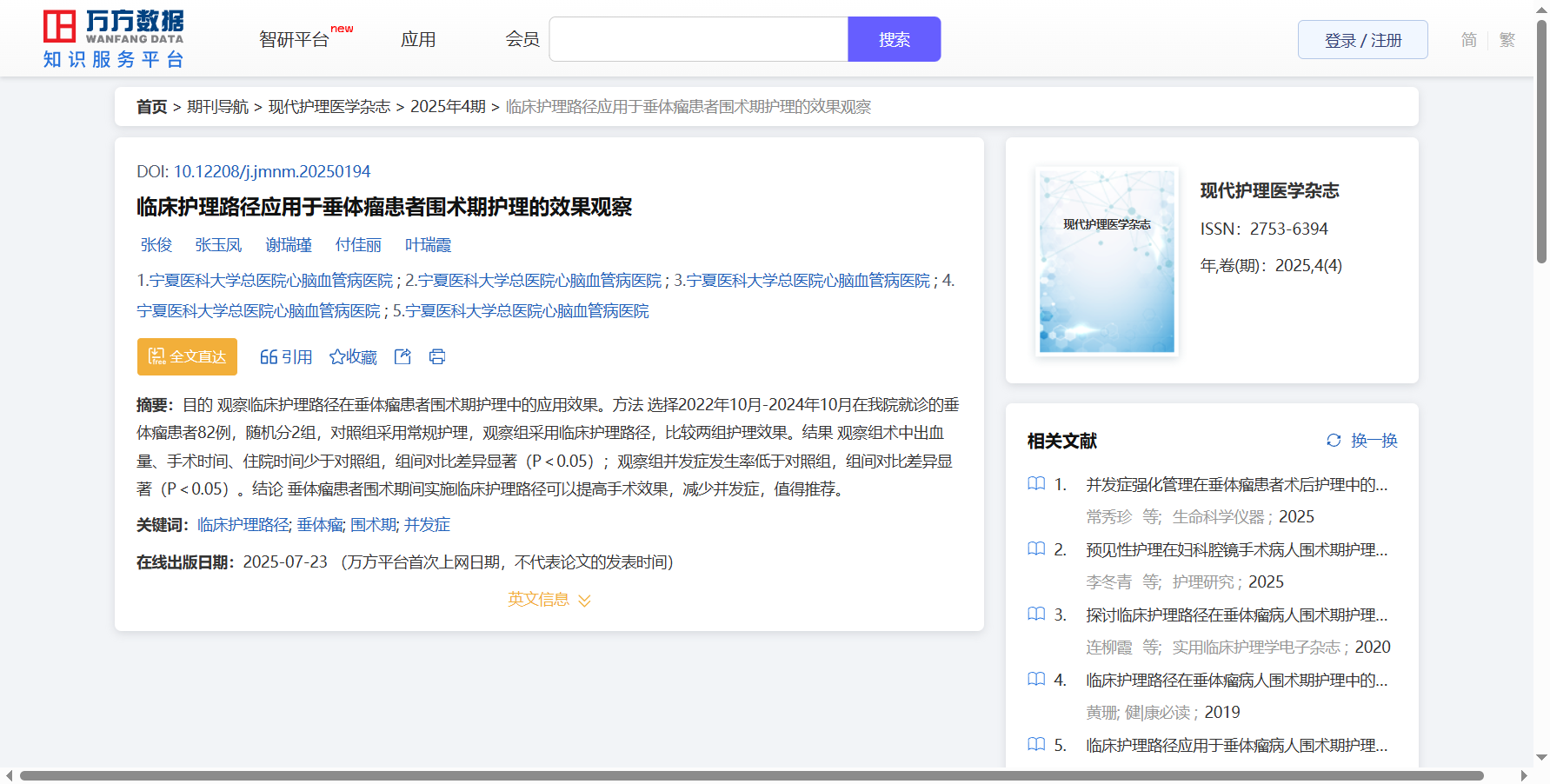Open author 张玉凤's page
This screenshot has height=784, width=1550.
218,245
